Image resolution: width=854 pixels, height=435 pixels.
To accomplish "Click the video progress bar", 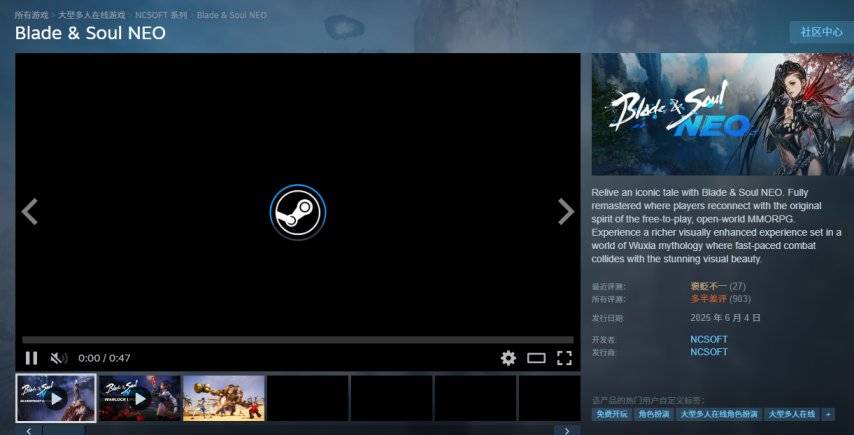I will click(297, 340).
